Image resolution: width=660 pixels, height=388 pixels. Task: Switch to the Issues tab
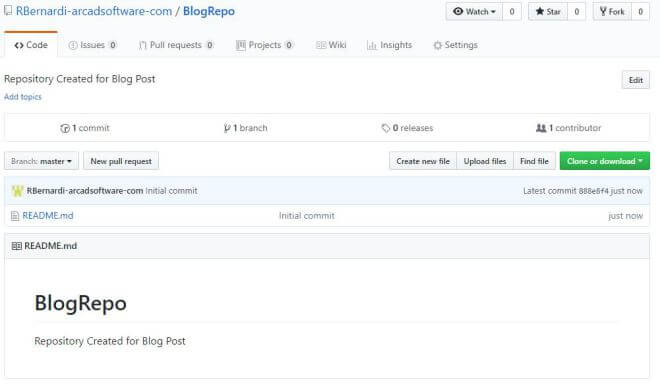[x=92, y=45]
